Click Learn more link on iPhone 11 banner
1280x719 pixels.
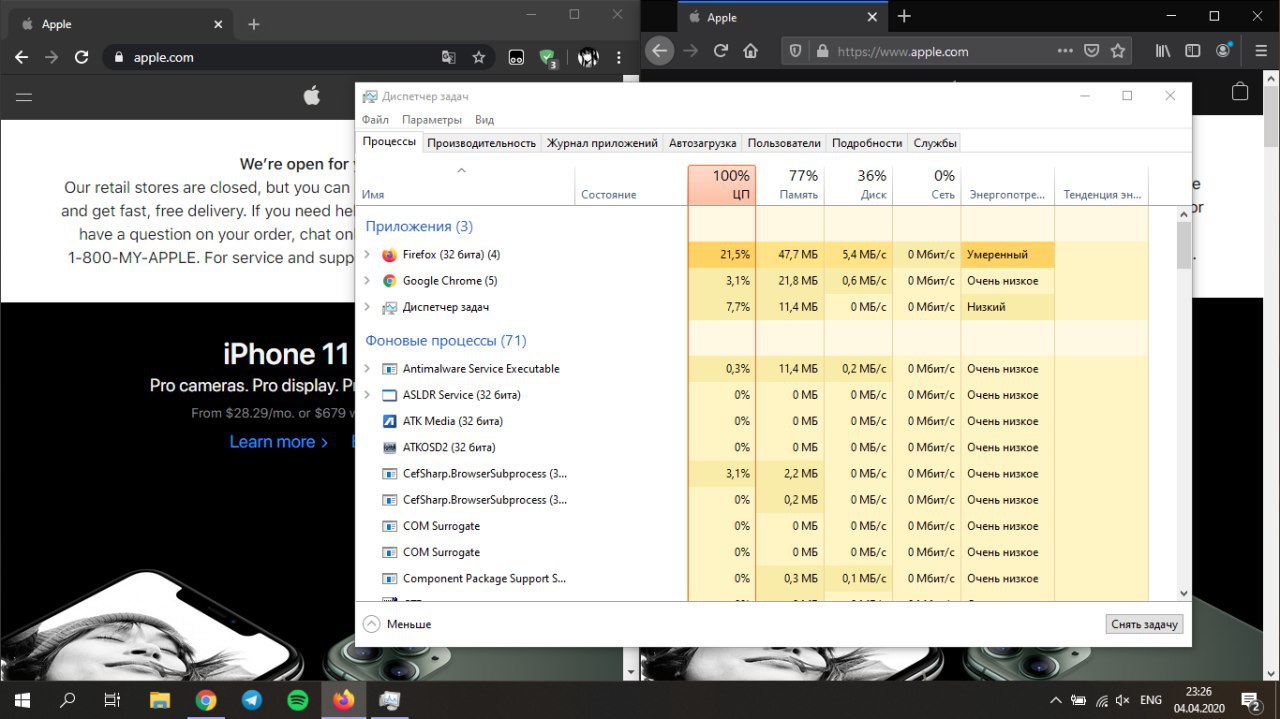tap(279, 442)
